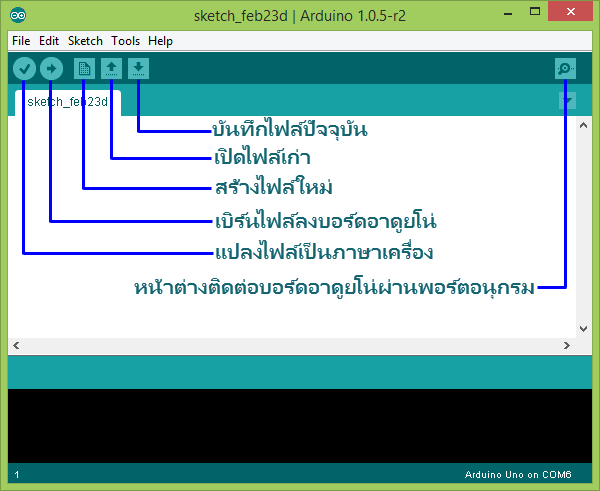Open the Sketch menu
600x491 pixels.
(85, 41)
